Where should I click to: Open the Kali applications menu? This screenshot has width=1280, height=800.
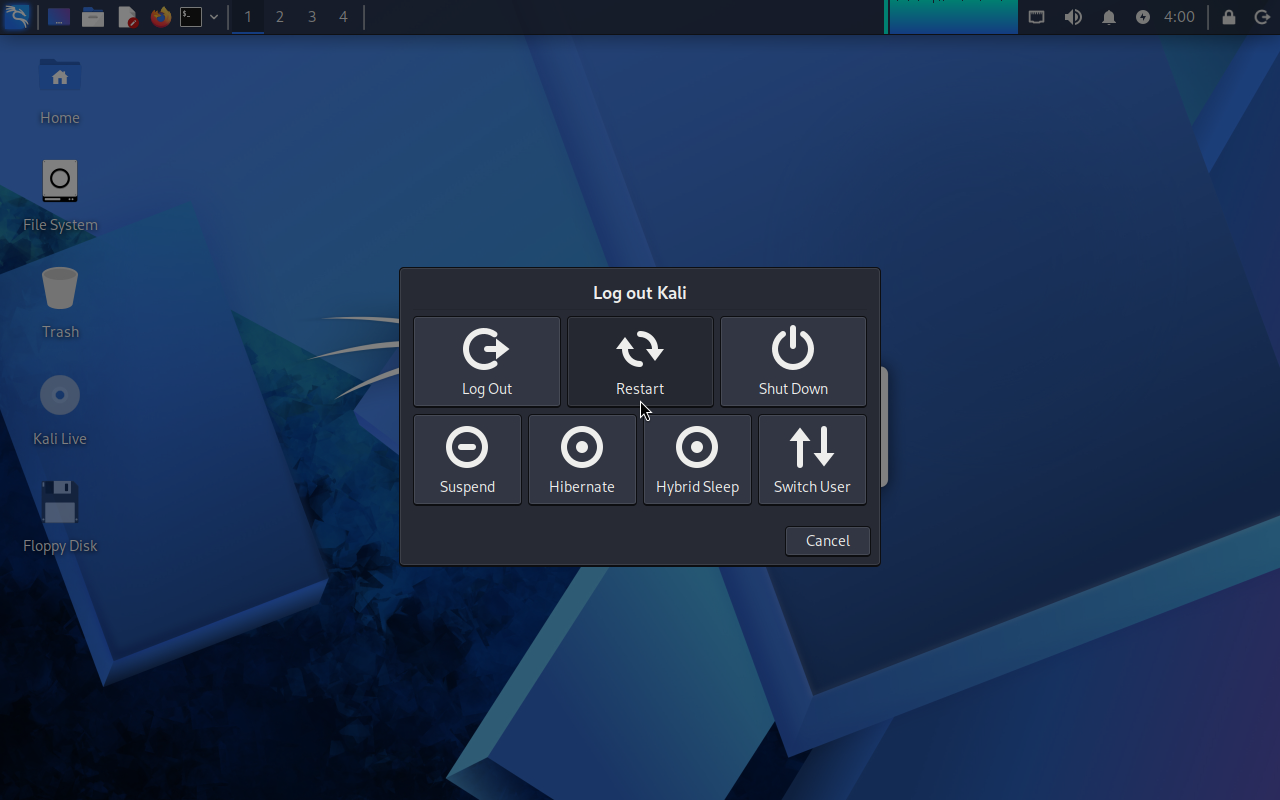(17, 17)
